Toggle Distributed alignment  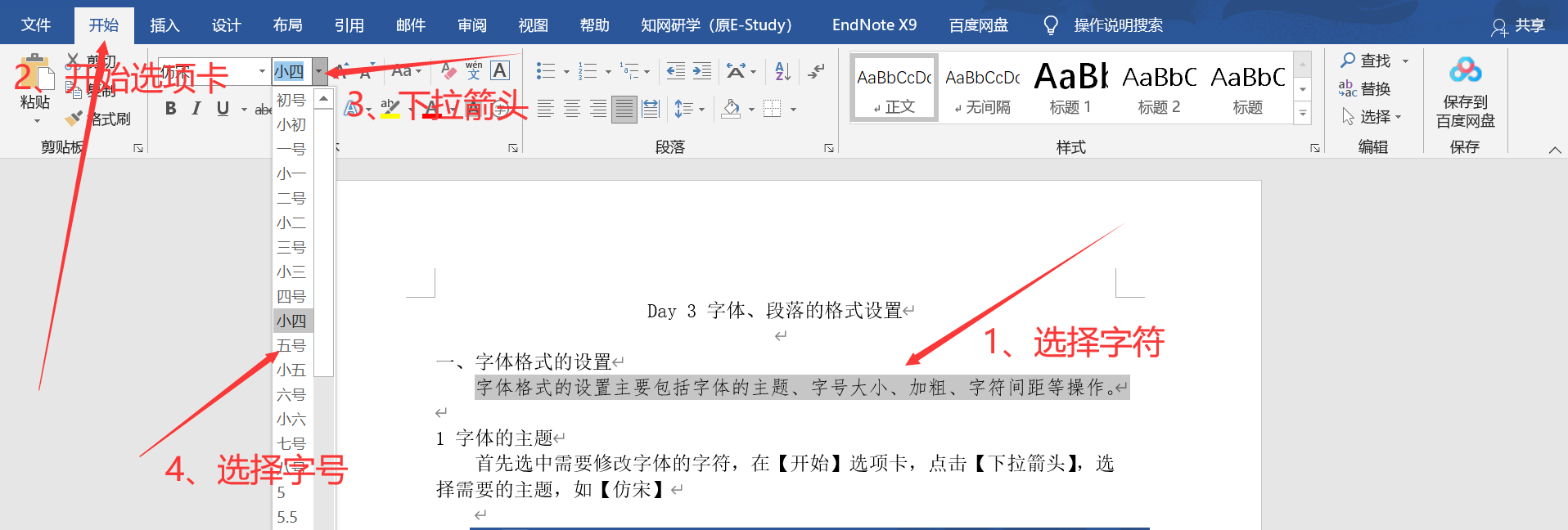pyautogui.click(x=651, y=109)
